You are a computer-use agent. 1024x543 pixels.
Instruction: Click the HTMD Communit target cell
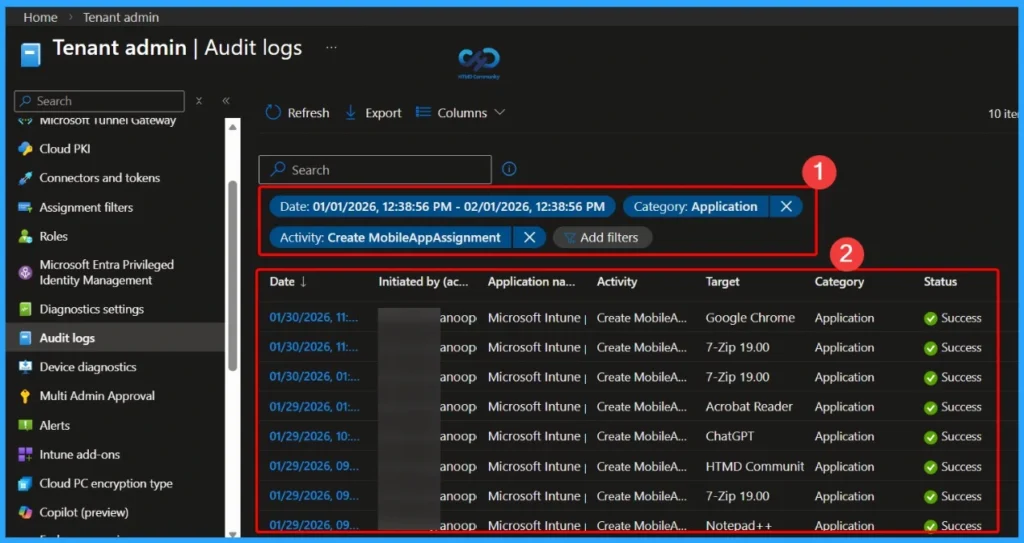(755, 467)
